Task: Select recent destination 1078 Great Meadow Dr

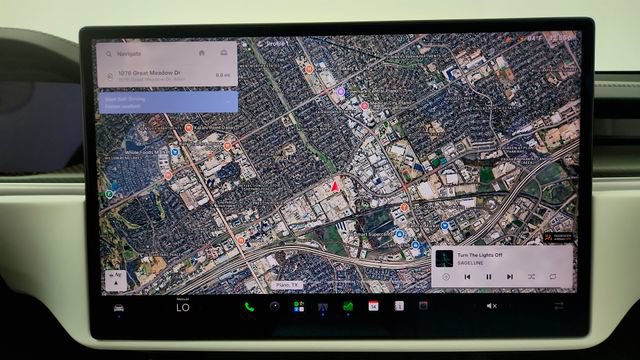Action: (167, 76)
